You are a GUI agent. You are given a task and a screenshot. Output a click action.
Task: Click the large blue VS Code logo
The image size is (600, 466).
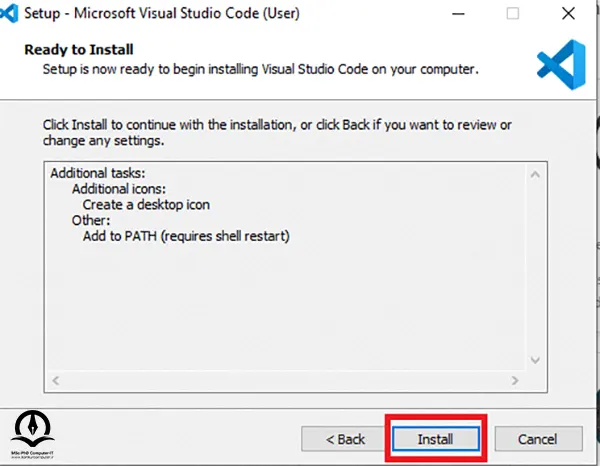pos(561,64)
